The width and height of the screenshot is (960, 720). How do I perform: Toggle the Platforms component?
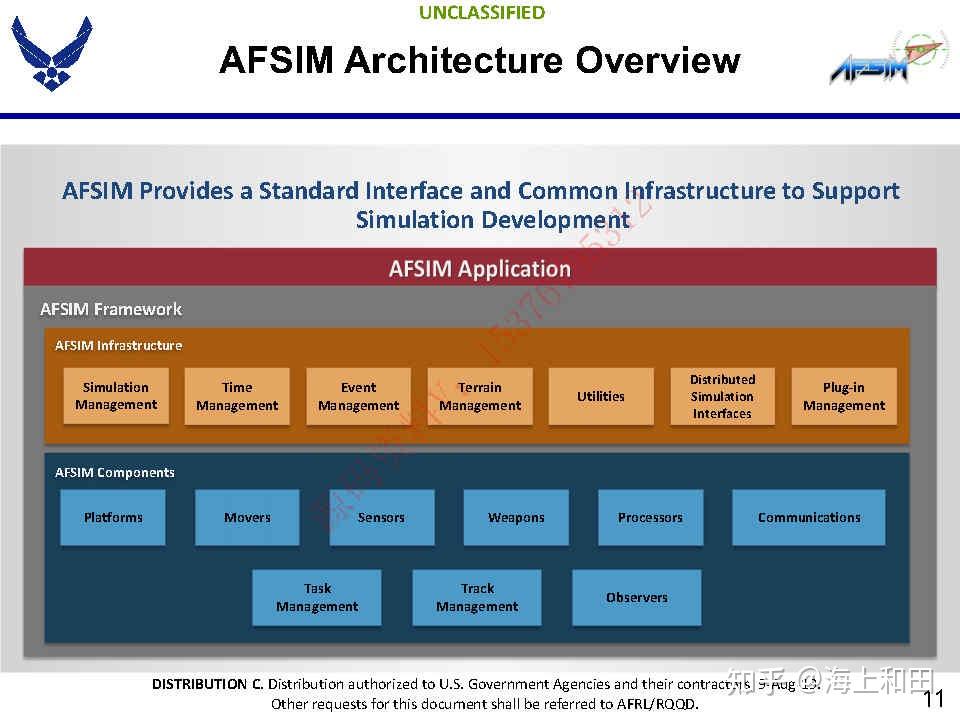point(112,517)
